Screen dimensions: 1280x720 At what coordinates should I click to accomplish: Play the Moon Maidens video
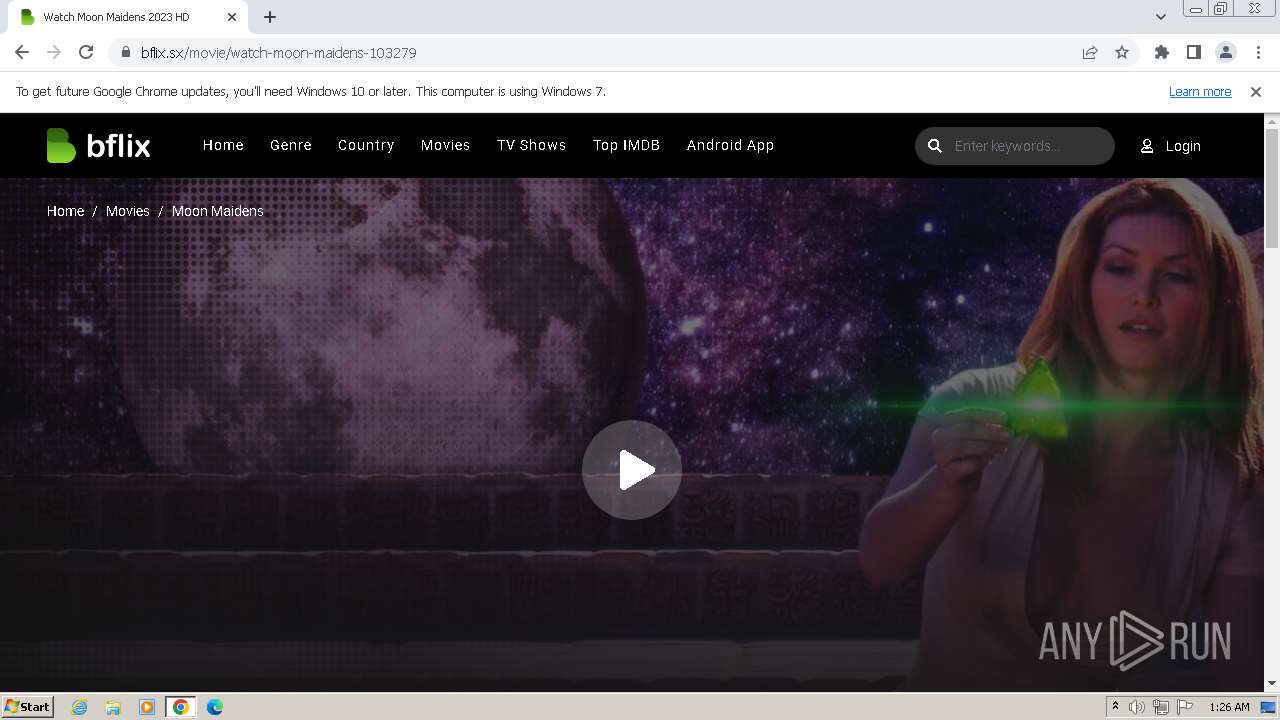pyautogui.click(x=632, y=470)
